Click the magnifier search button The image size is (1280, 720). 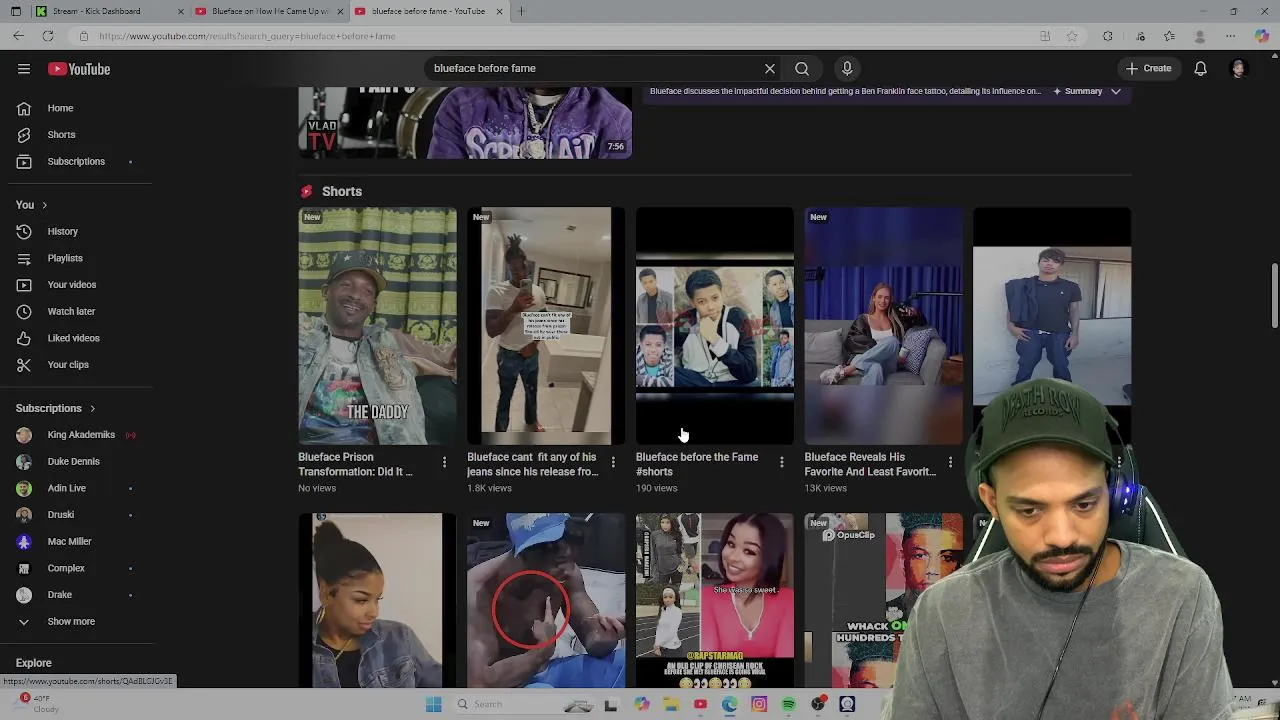(802, 69)
